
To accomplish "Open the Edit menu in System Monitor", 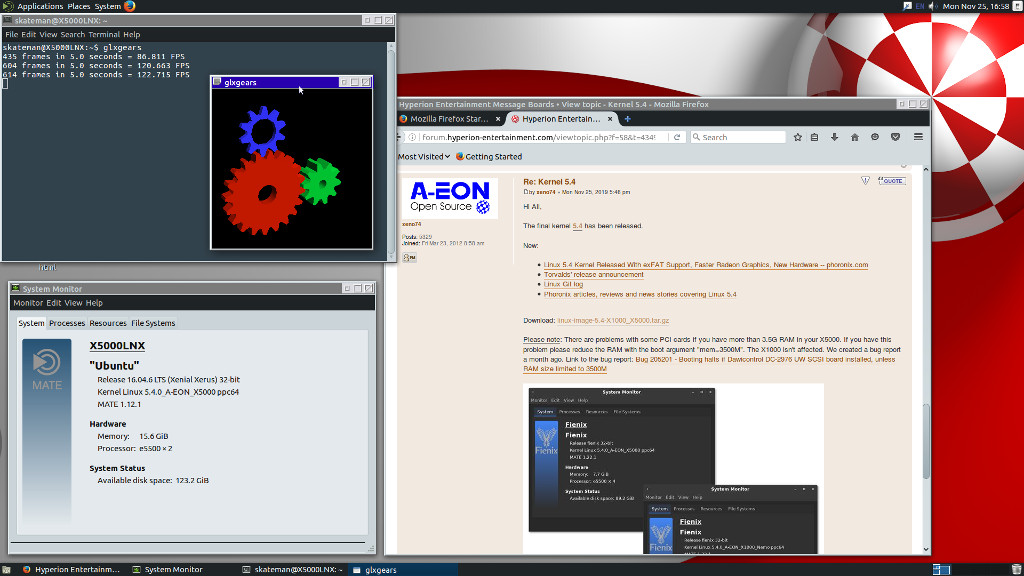I will (x=54, y=303).
